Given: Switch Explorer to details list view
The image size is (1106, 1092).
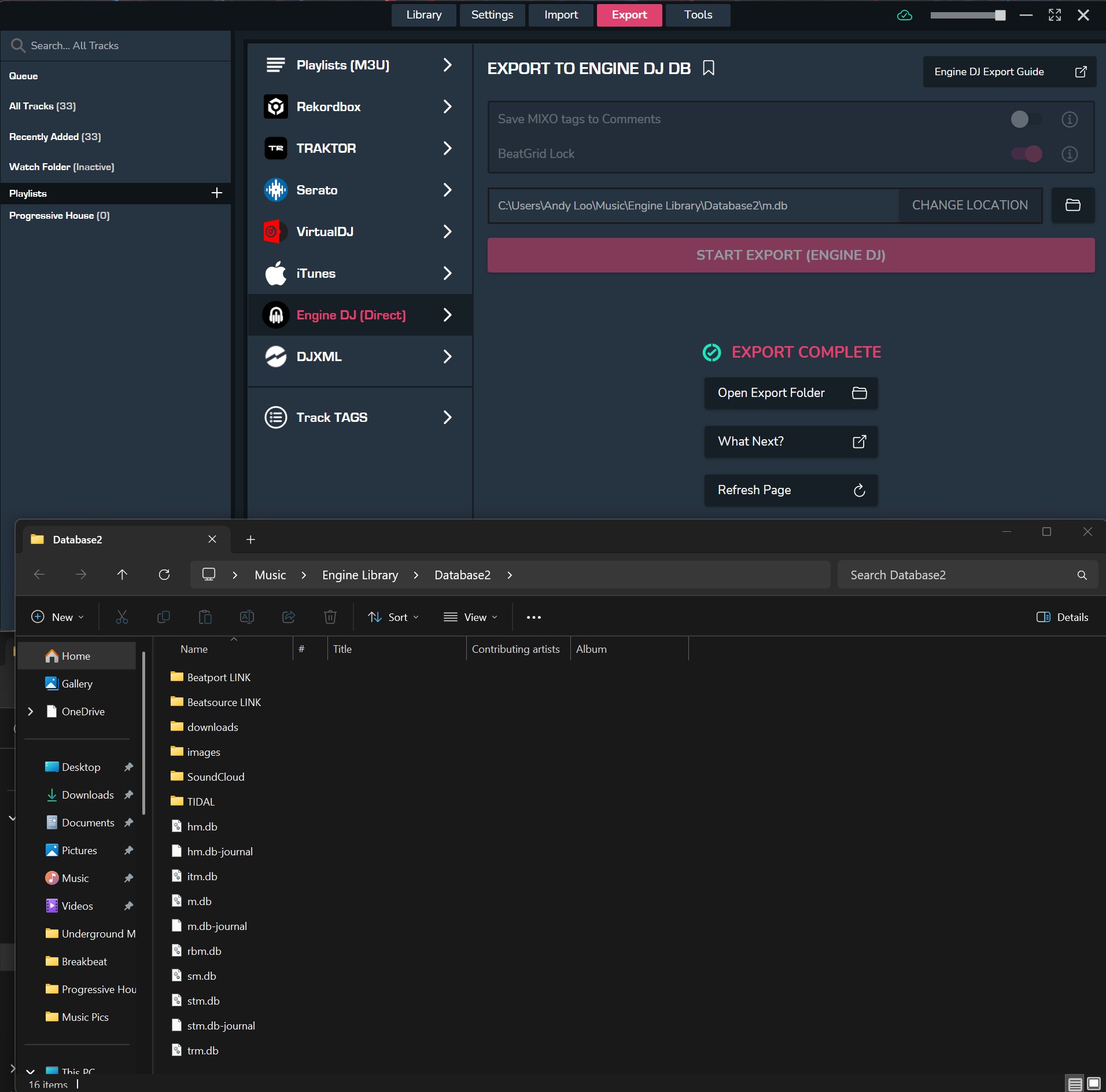Looking at the screenshot, I should click(1075, 1083).
